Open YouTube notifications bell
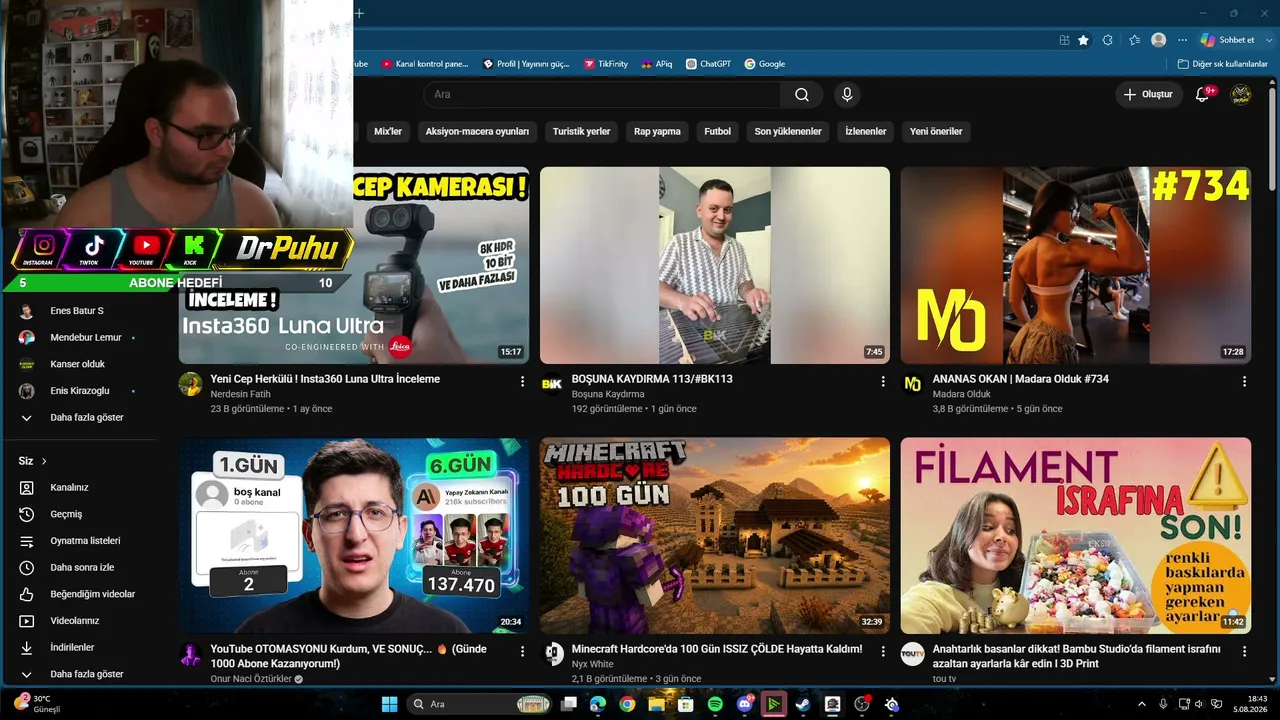The image size is (1280, 720). click(x=1203, y=94)
